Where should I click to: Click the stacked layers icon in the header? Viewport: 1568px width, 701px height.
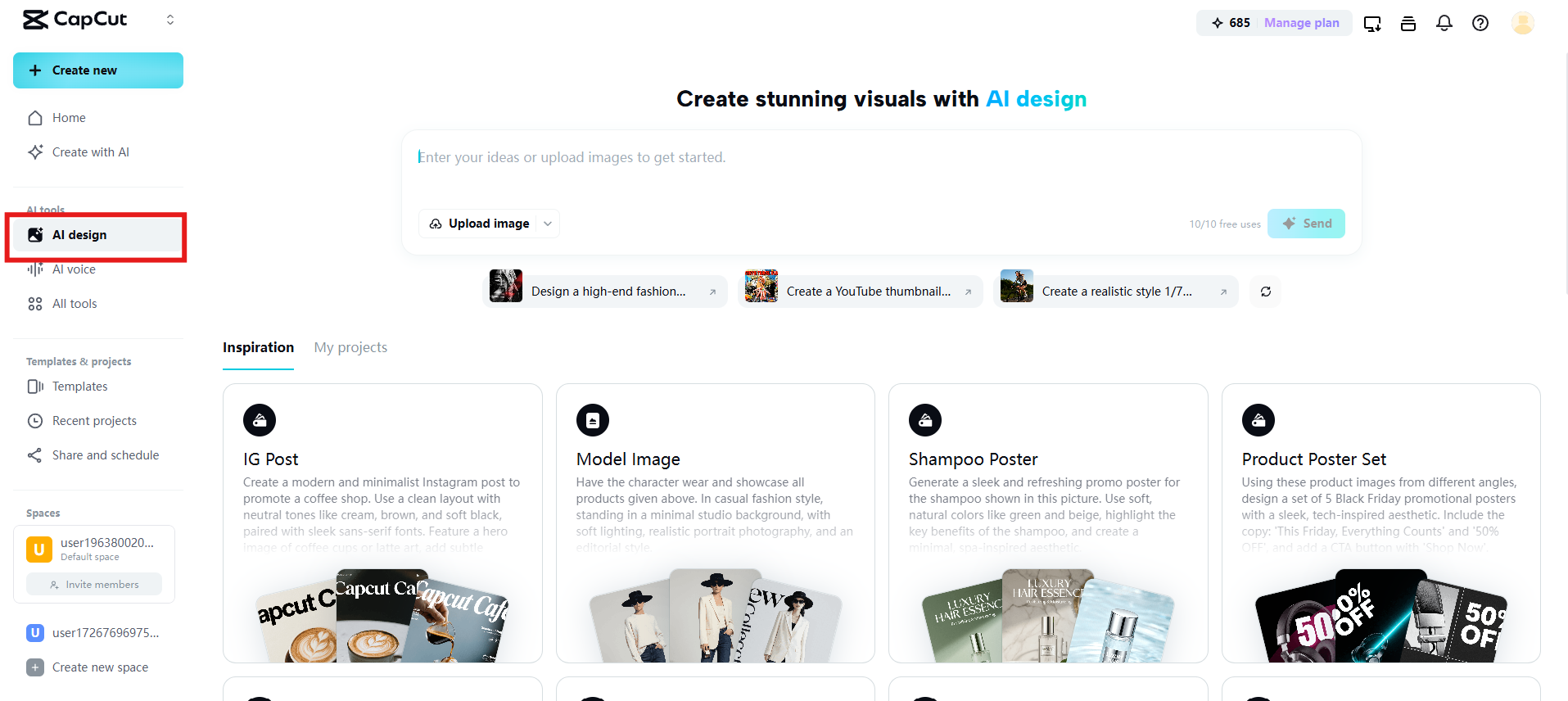[1408, 23]
